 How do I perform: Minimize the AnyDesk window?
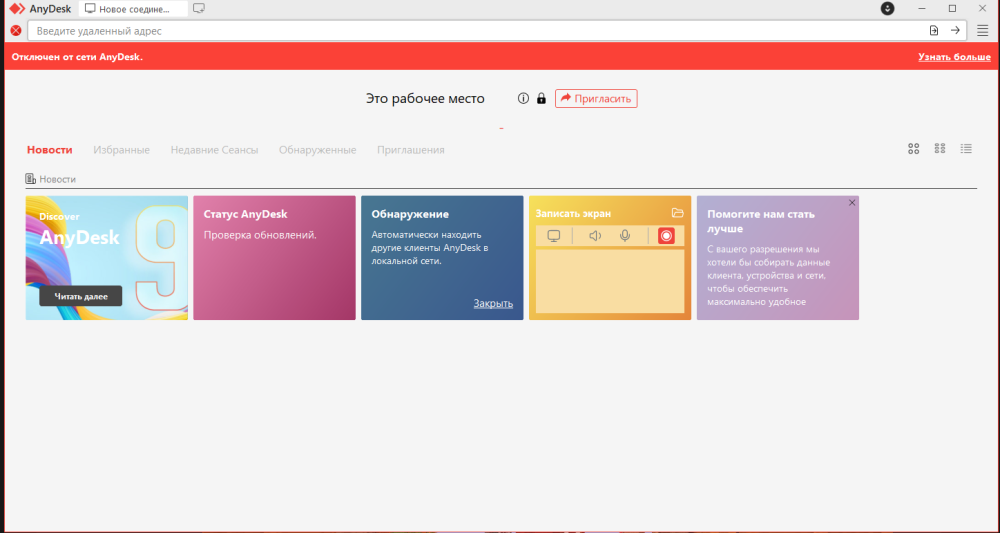pos(922,8)
